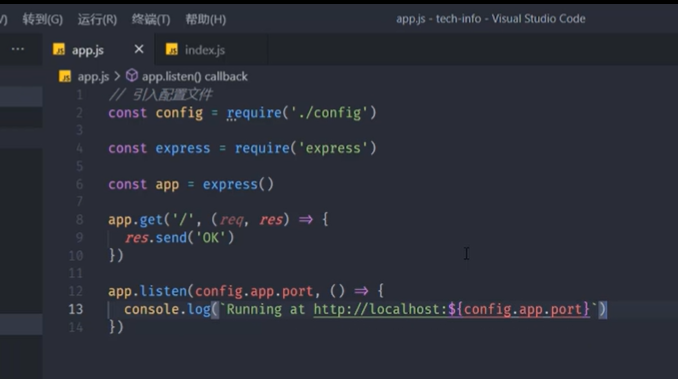This screenshot has height=379, width=678.
Task: Click line number 13 in the gutter
Action: [76, 309]
